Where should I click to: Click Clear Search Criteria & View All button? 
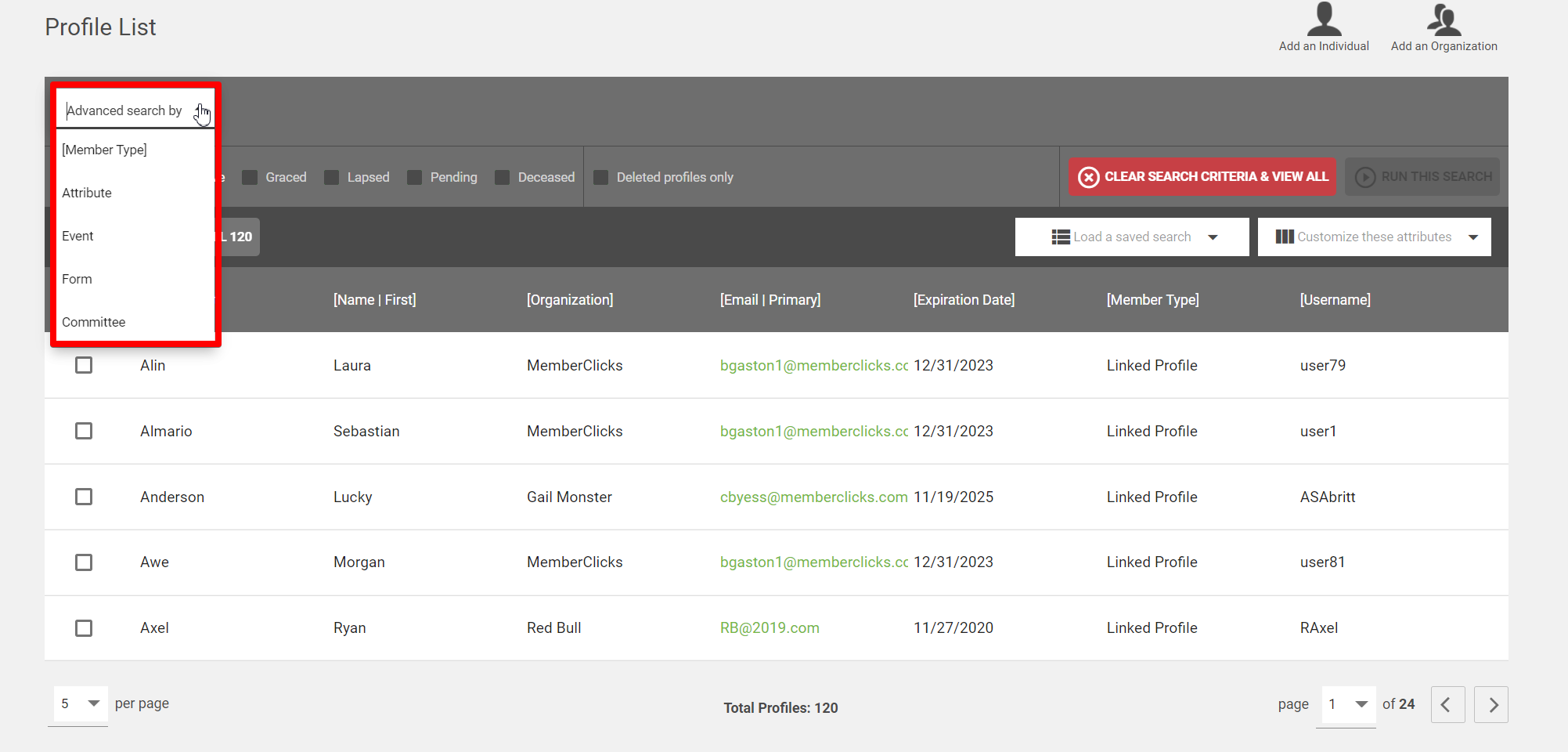click(x=1202, y=177)
